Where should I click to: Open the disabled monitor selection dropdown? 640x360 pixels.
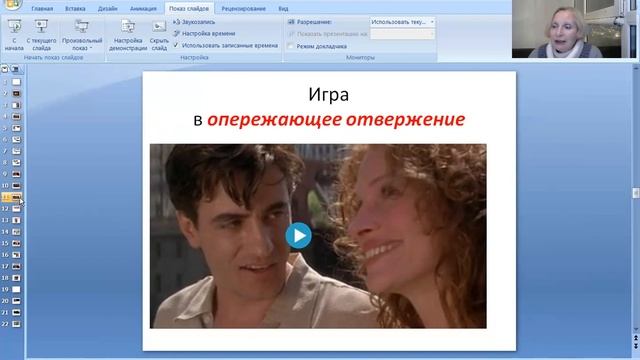[402, 34]
